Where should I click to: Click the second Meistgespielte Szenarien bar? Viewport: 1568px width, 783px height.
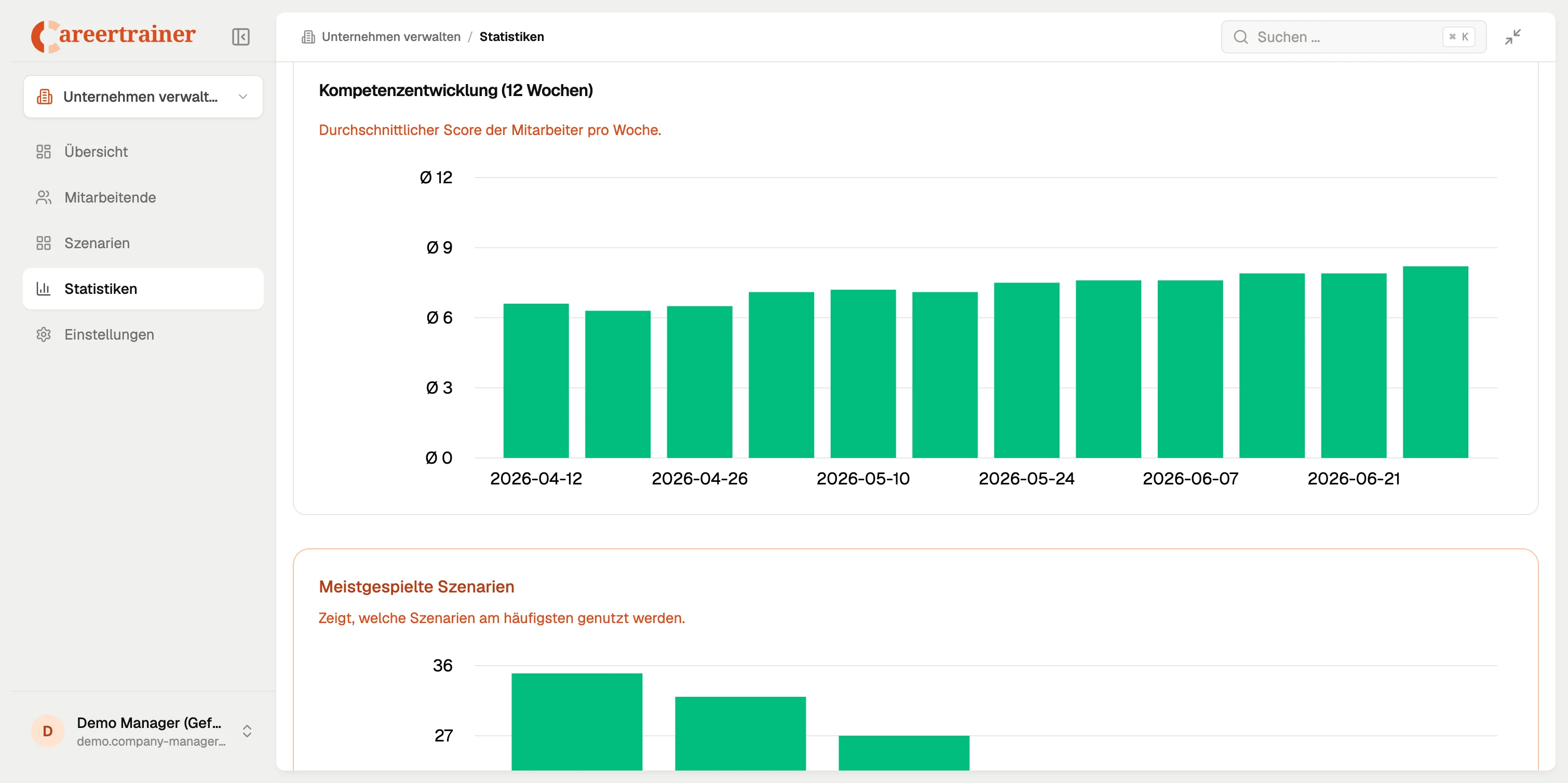coord(740,734)
